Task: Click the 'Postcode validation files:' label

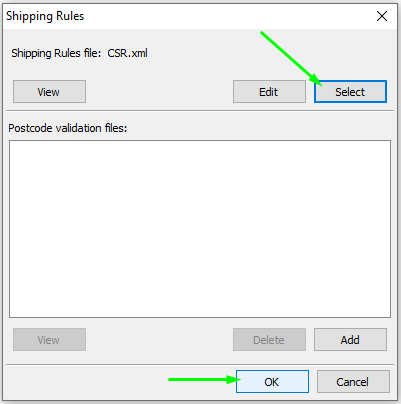Action: 68,128
